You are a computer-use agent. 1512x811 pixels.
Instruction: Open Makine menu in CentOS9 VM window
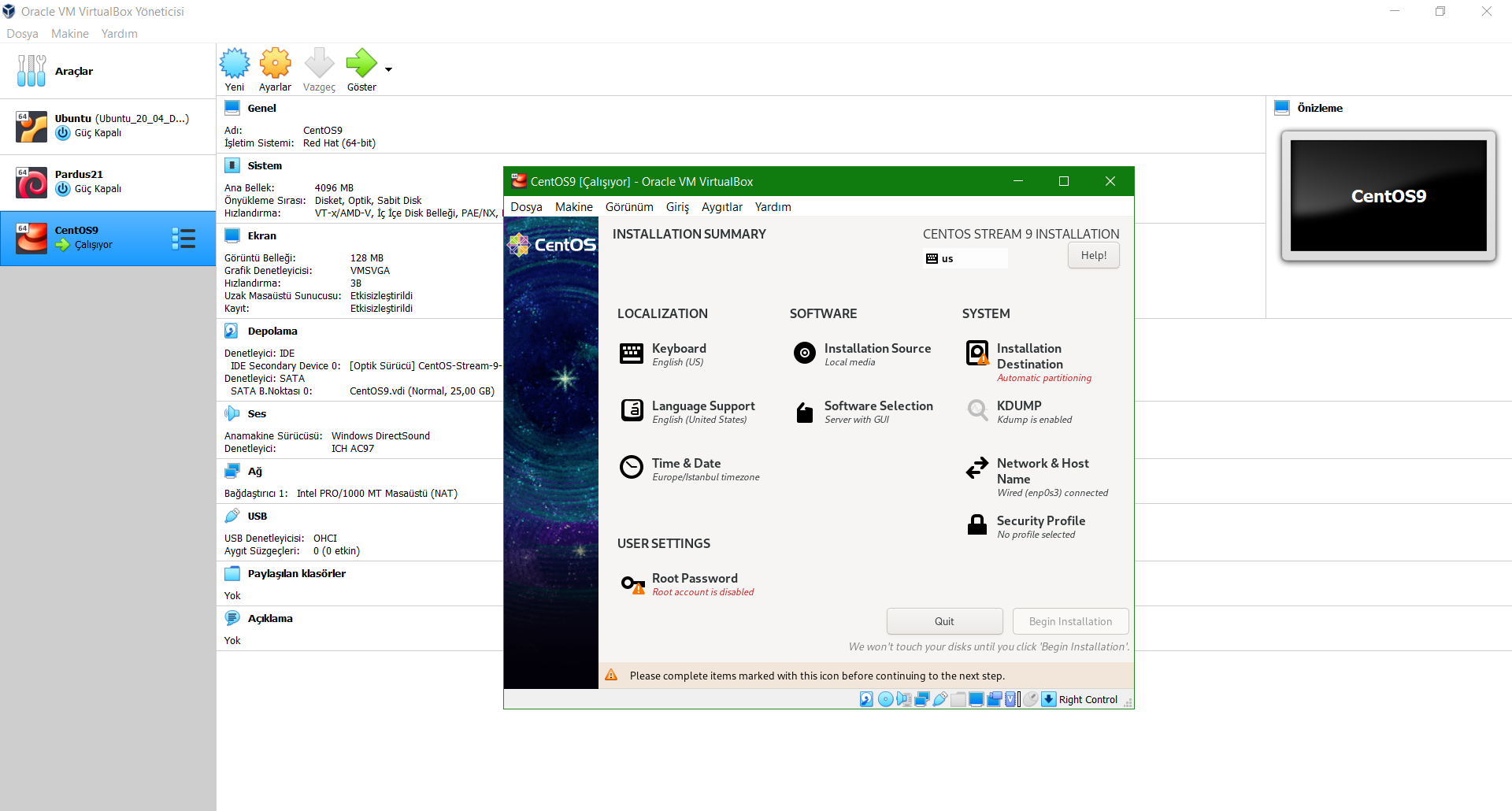[x=574, y=207]
